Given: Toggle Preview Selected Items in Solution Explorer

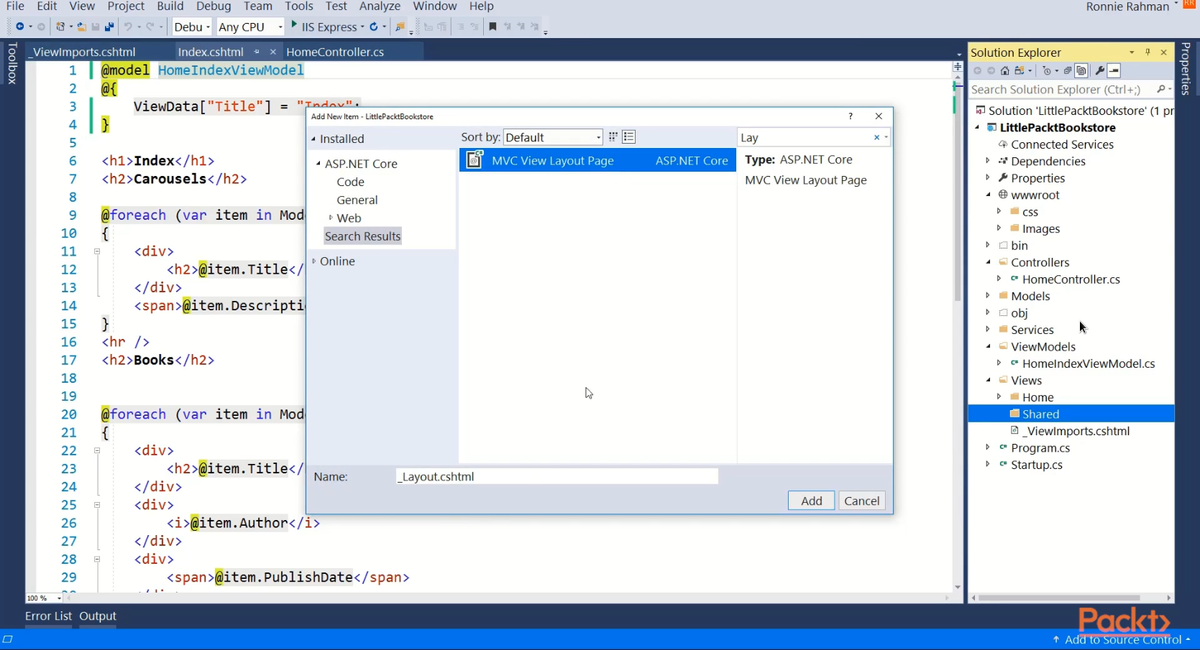Looking at the screenshot, I should click(x=1114, y=71).
